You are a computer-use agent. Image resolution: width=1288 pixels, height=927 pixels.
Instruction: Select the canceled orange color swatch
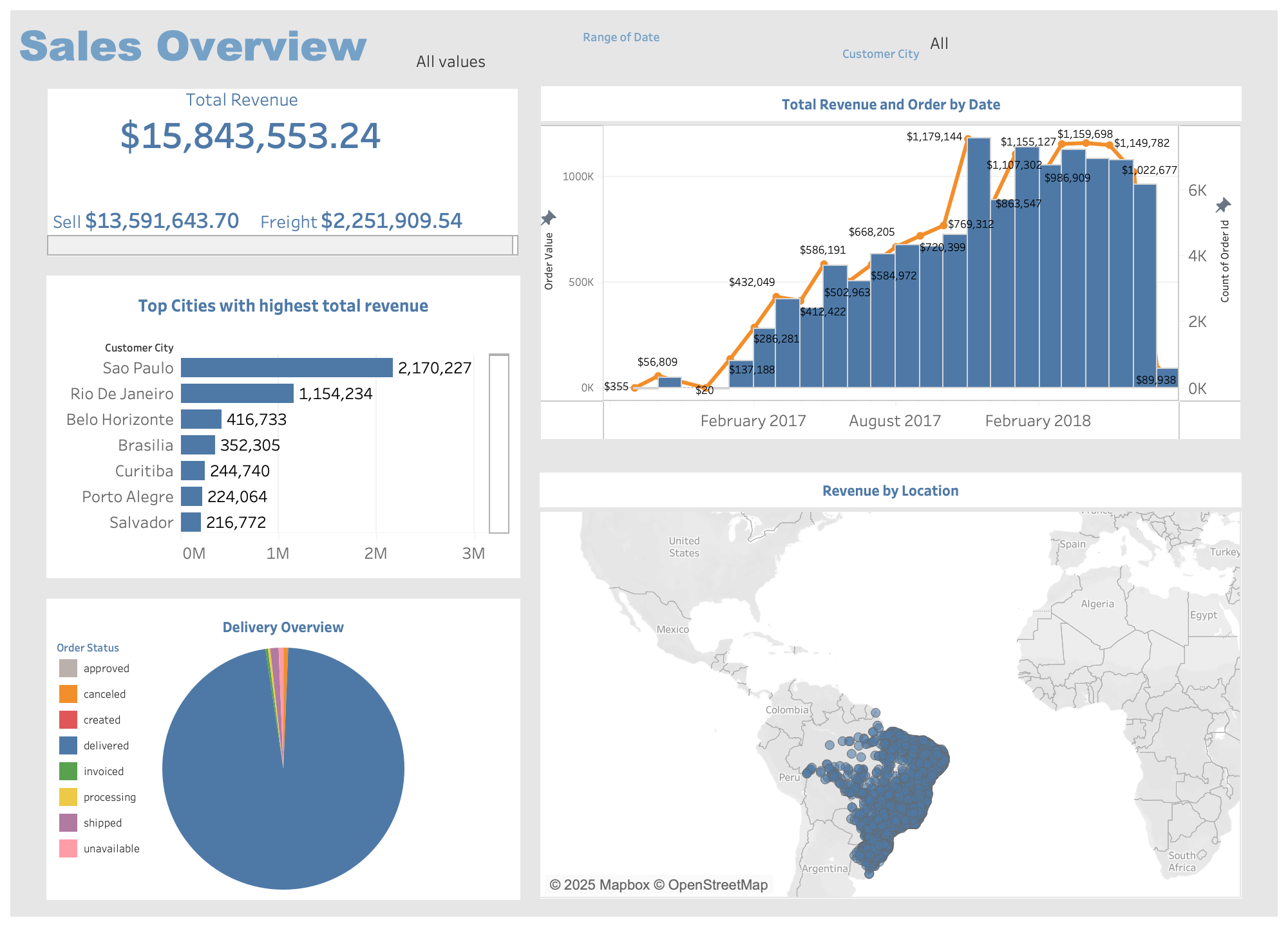coord(68,694)
